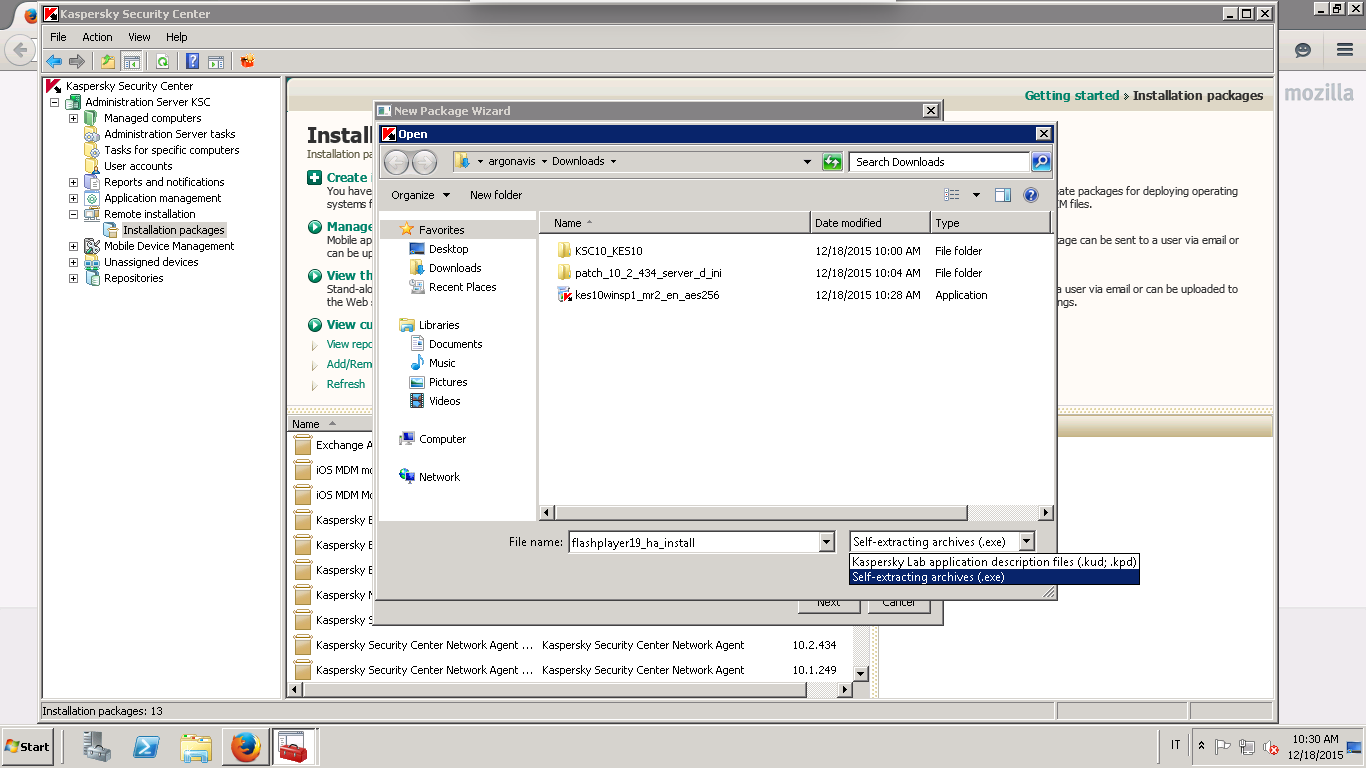The width and height of the screenshot is (1366, 768).
Task: Click the Up one level folder icon
Action: [x=108, y=61]
